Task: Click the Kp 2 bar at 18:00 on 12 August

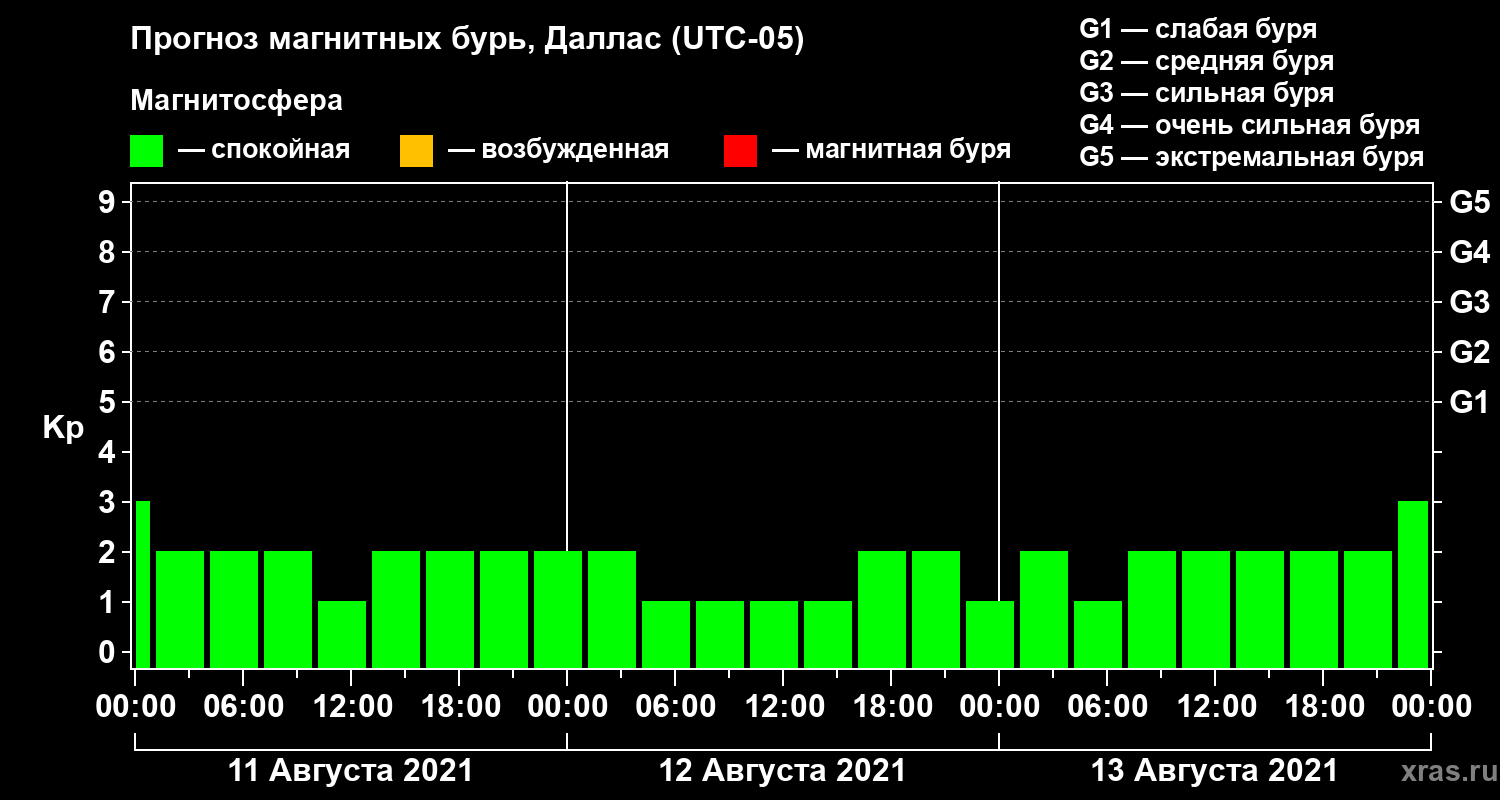Action: pos(882,609)
